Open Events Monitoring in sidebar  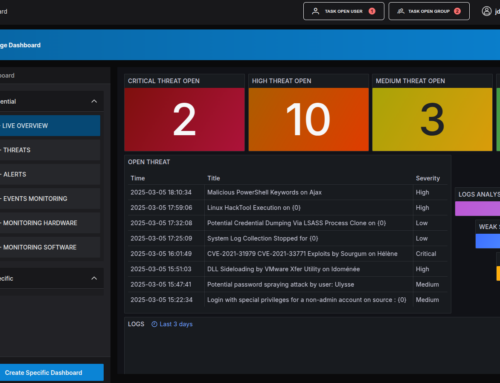(x=50, y=199)
